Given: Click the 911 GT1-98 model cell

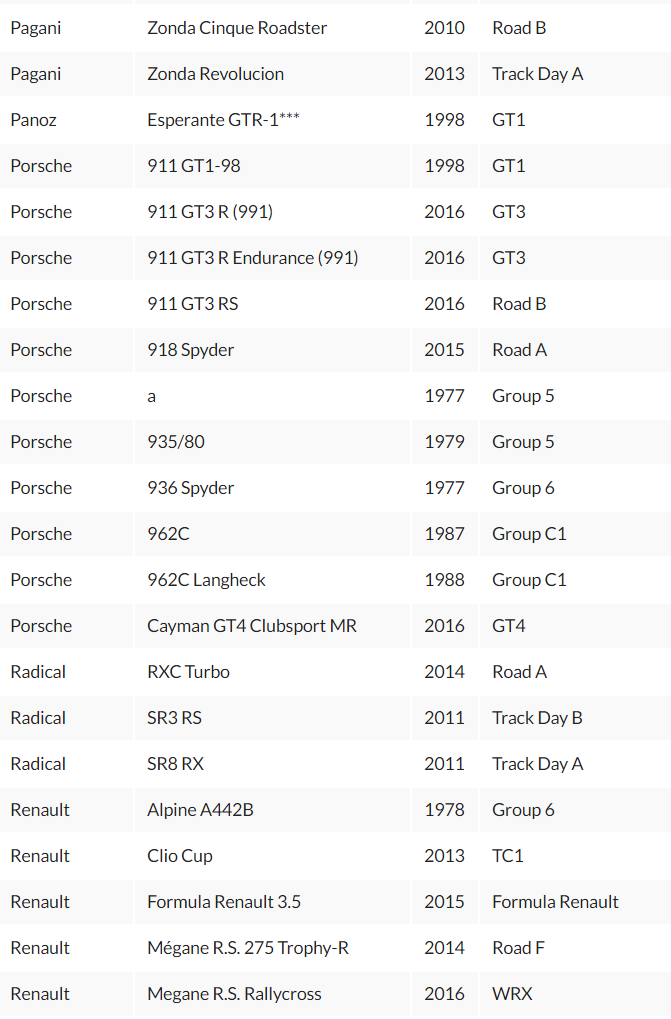Looking at the screenshot, I should (273, 166).
